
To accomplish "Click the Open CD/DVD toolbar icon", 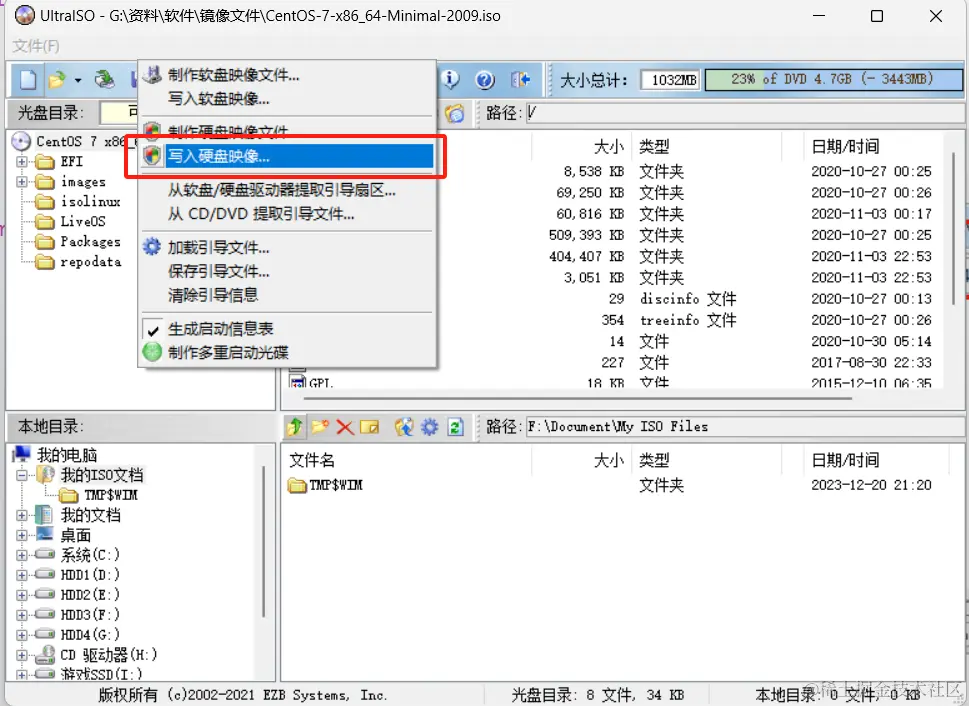I will (104, 79).
